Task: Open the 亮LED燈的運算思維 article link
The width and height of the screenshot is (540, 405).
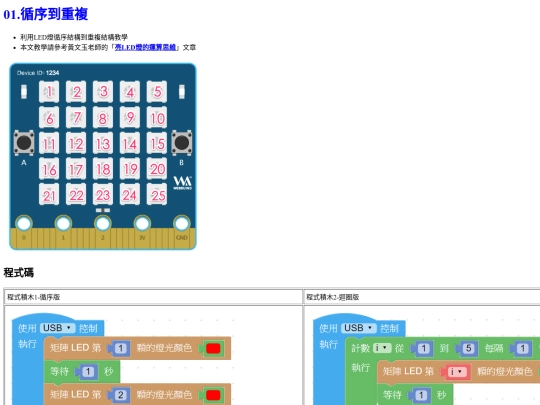Action: click(145, 47)
